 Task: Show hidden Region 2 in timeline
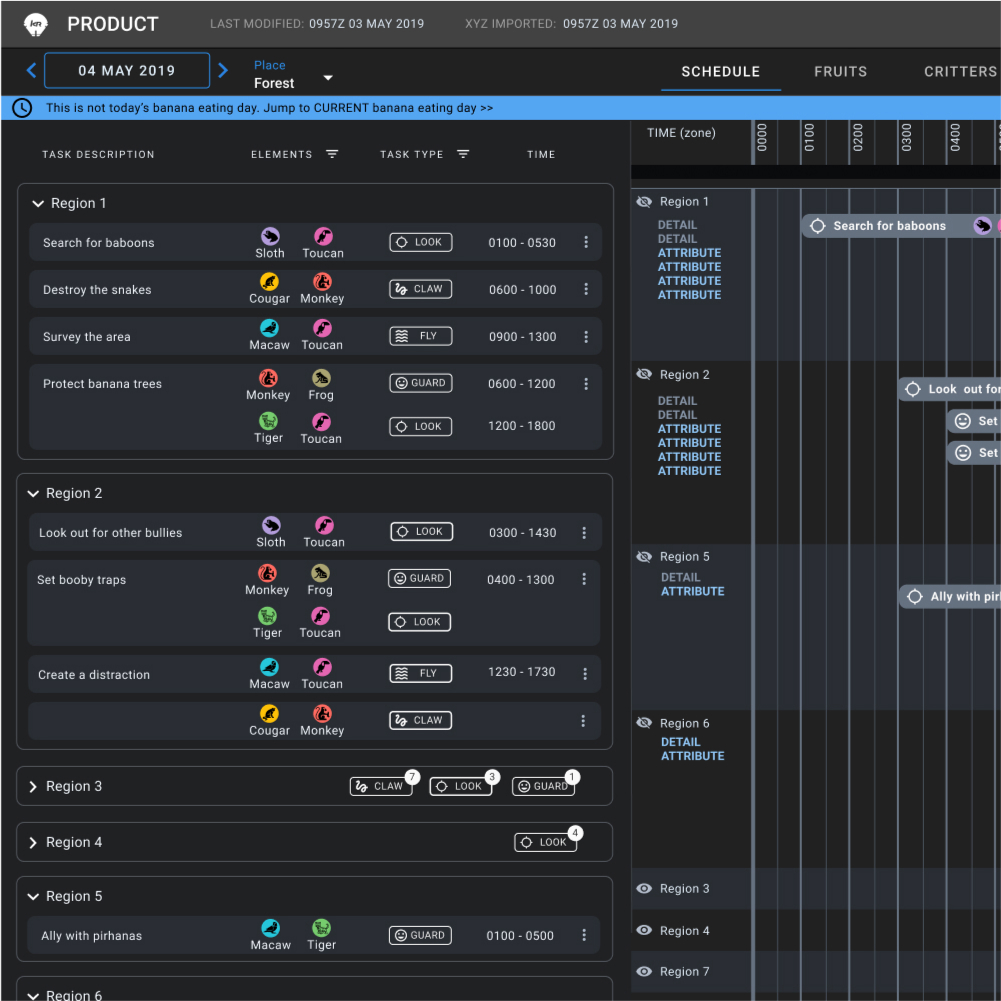(x=644, y=374)
